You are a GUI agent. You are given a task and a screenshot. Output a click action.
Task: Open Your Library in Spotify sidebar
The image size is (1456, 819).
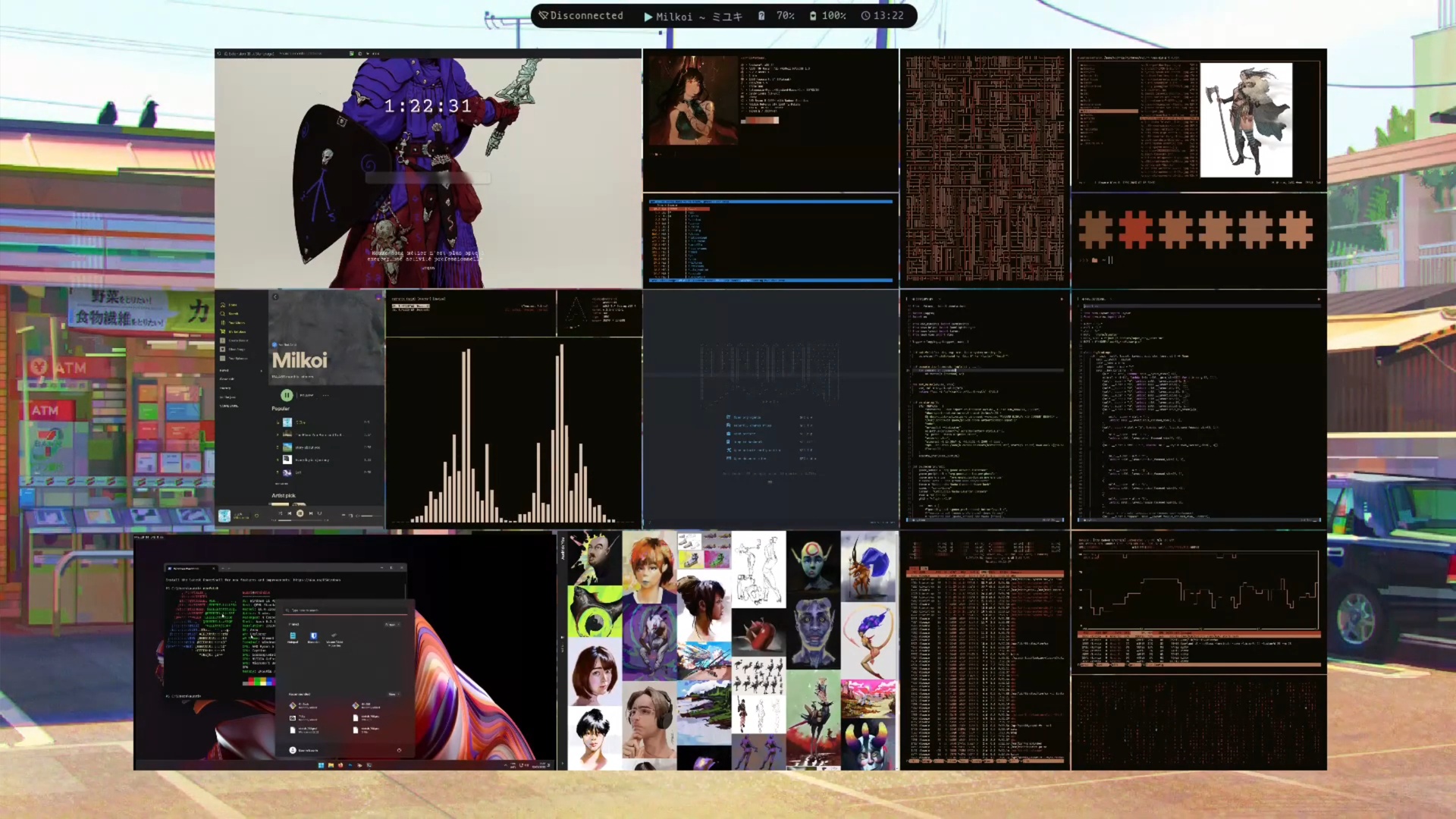point(223,323)
